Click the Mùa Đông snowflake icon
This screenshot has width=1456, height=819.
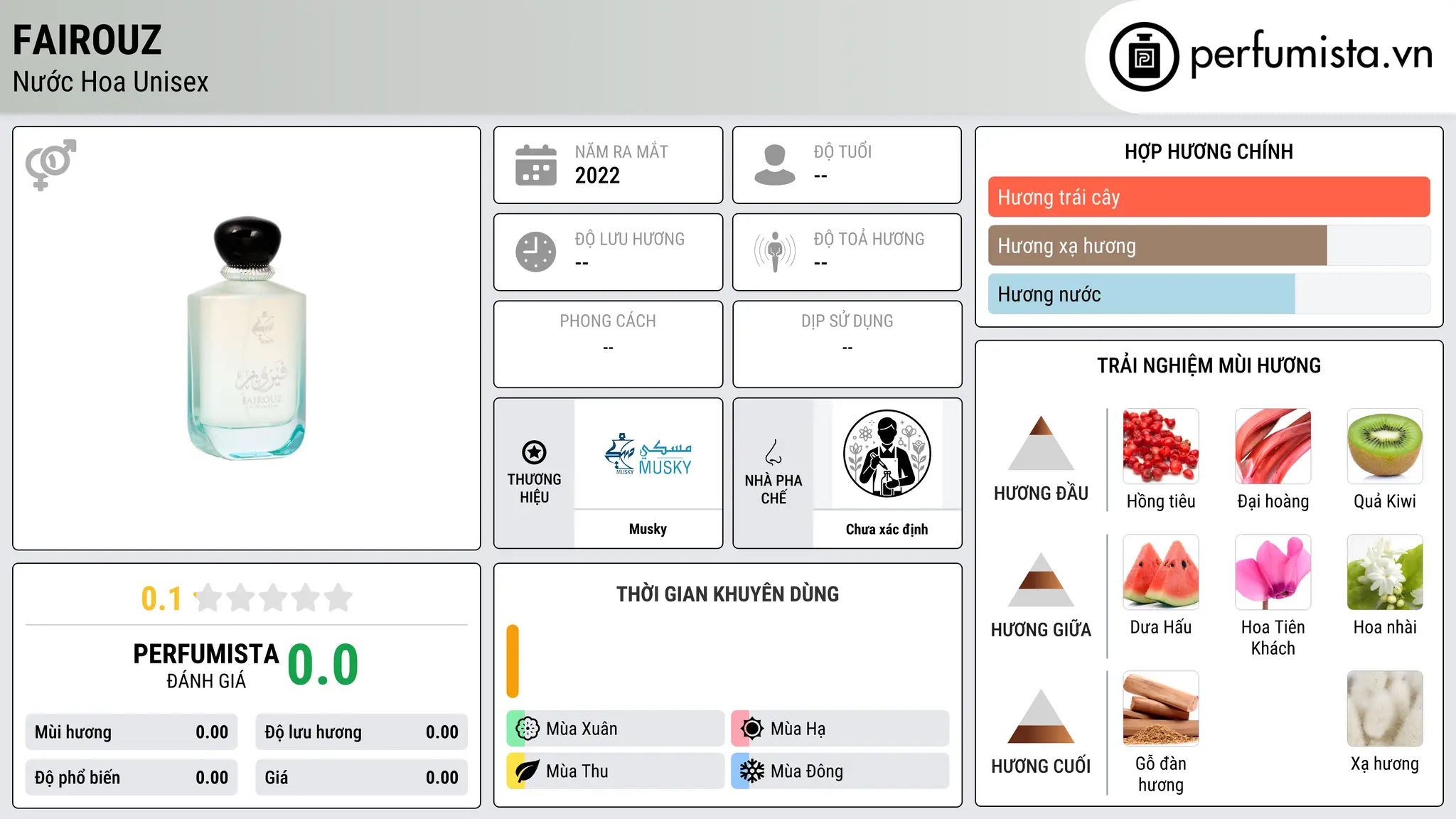click(x=752, y=771)
